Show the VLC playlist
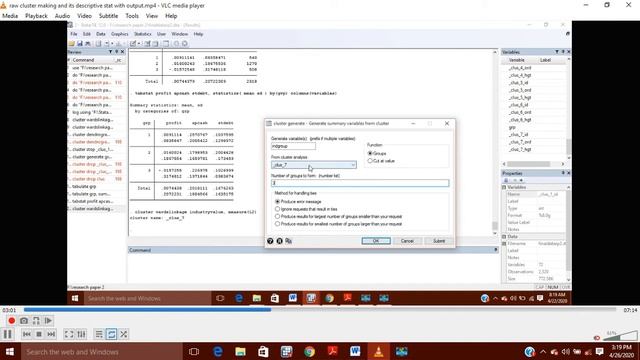The height and width of the screenshot is (360, 640). [99, 334]
